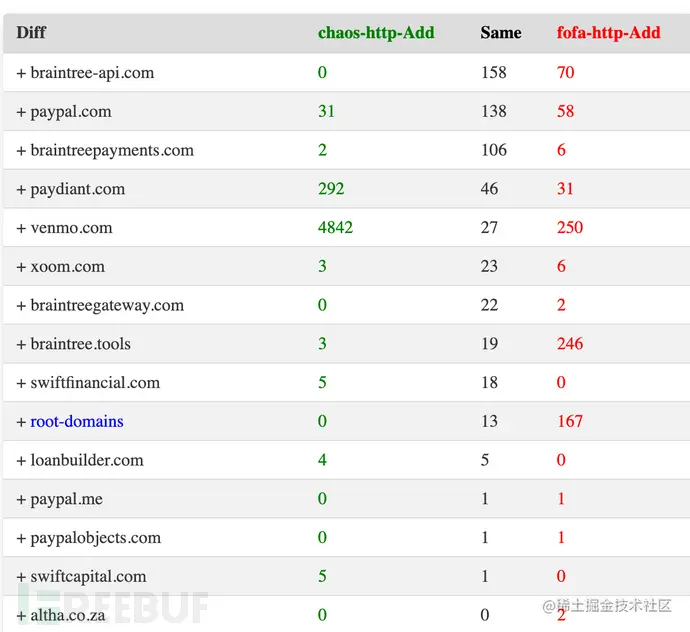Click red value 0 for swiftfinancial.com

[562, 382]
